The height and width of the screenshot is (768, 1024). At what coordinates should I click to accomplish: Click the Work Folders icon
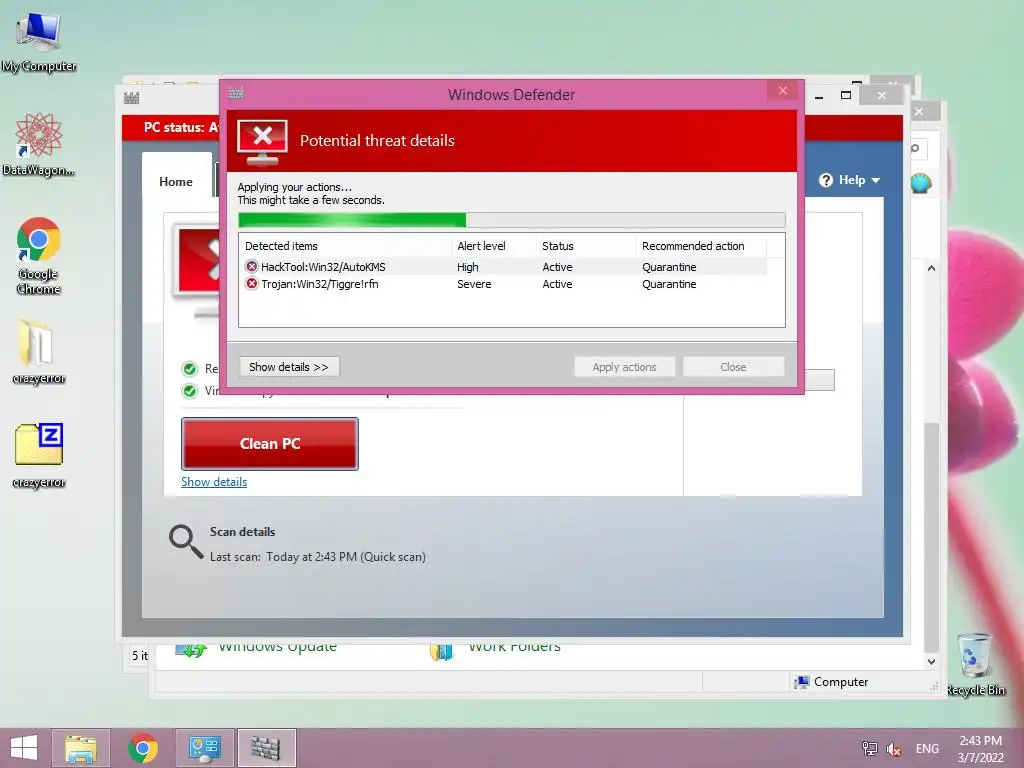[x=442, y=650]
